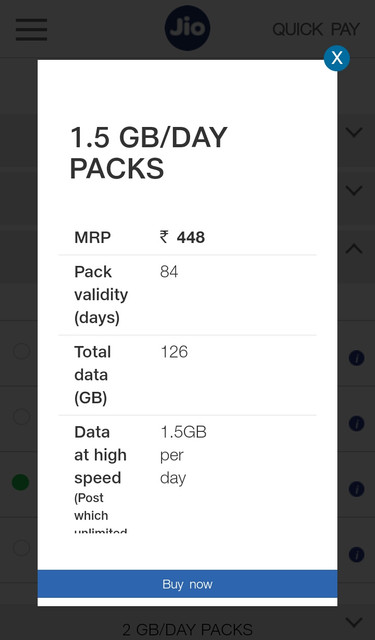
Task: Buy the 448 rupee pack now
Action: (187, 584)
